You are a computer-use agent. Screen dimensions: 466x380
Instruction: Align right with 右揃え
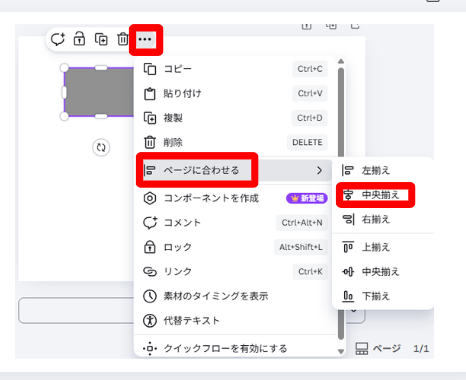coord(383,219)
